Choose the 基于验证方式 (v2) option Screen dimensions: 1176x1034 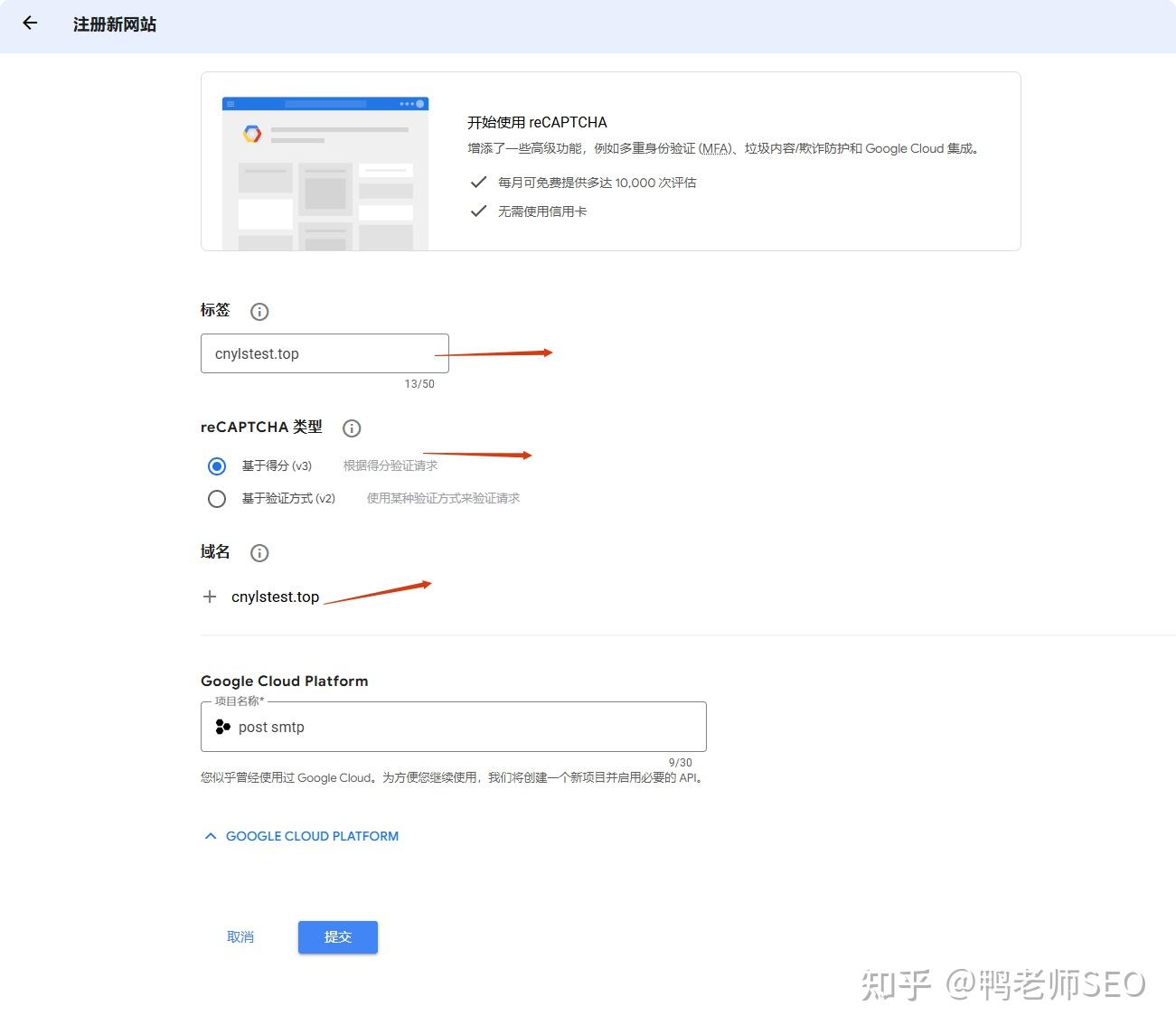[217, 498]
